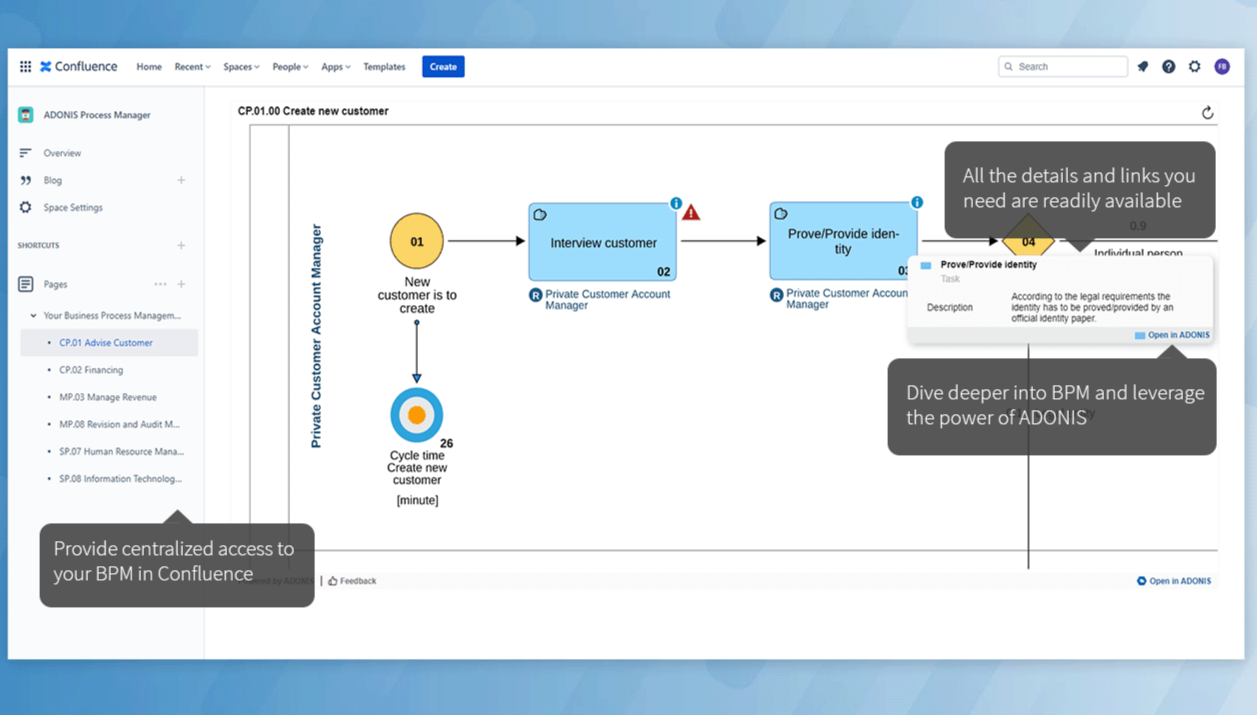The height and width of the screenshot is (715, 1257).
Task: Open CP.02 Financing page
Action: point(91,370)
